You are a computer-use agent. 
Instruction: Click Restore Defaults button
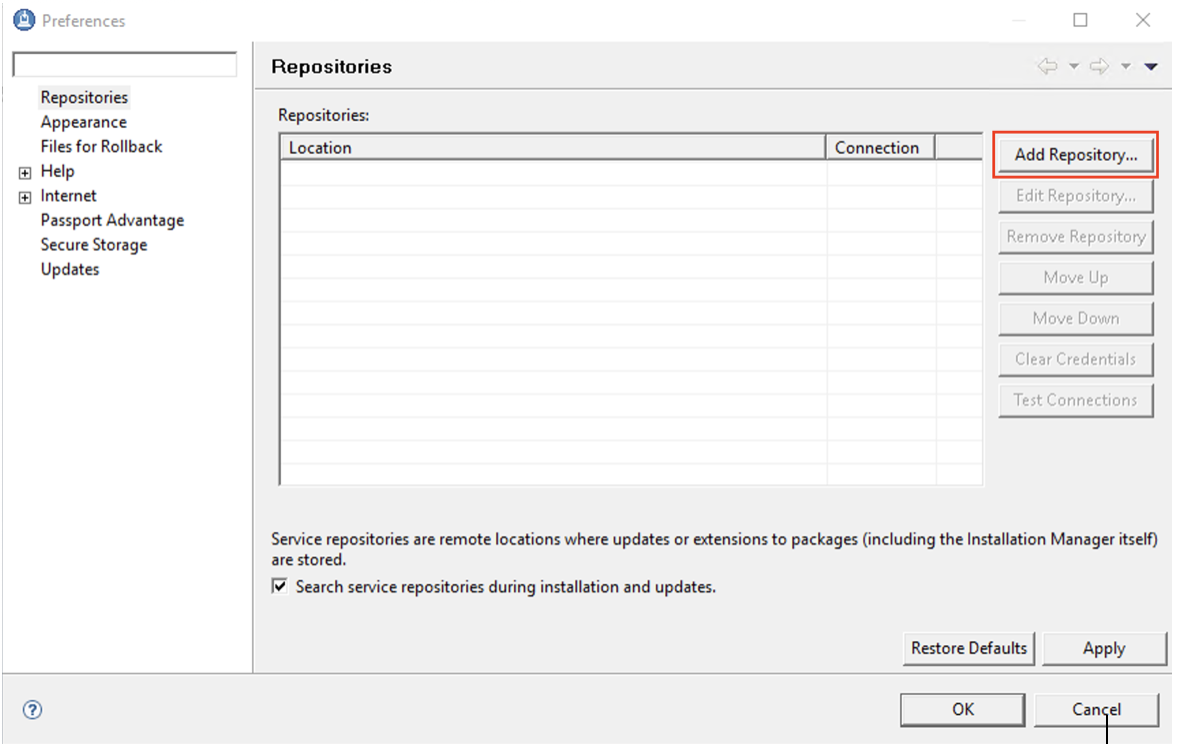point(969,648)
